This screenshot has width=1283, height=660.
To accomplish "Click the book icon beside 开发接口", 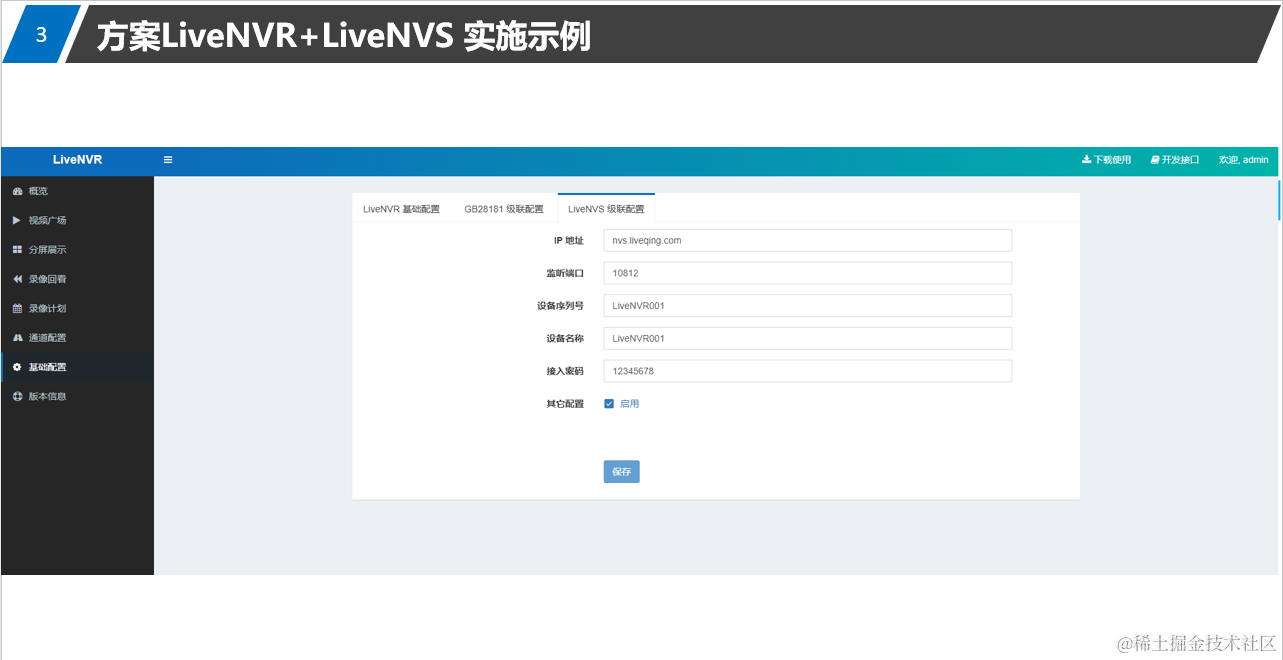I will [x=1155, y=160].
